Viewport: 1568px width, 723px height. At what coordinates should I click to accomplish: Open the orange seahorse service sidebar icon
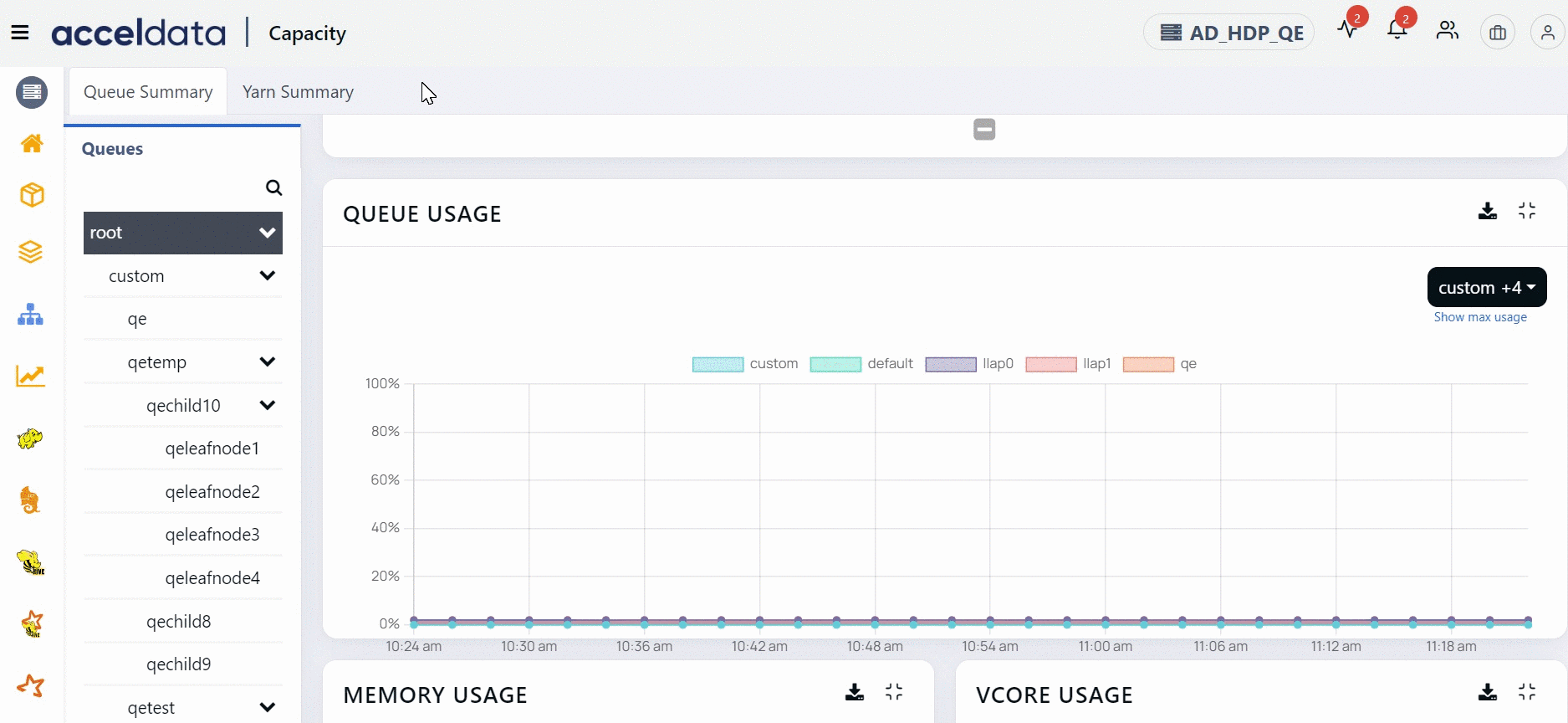pyautogui.click(x=30, y=500)
